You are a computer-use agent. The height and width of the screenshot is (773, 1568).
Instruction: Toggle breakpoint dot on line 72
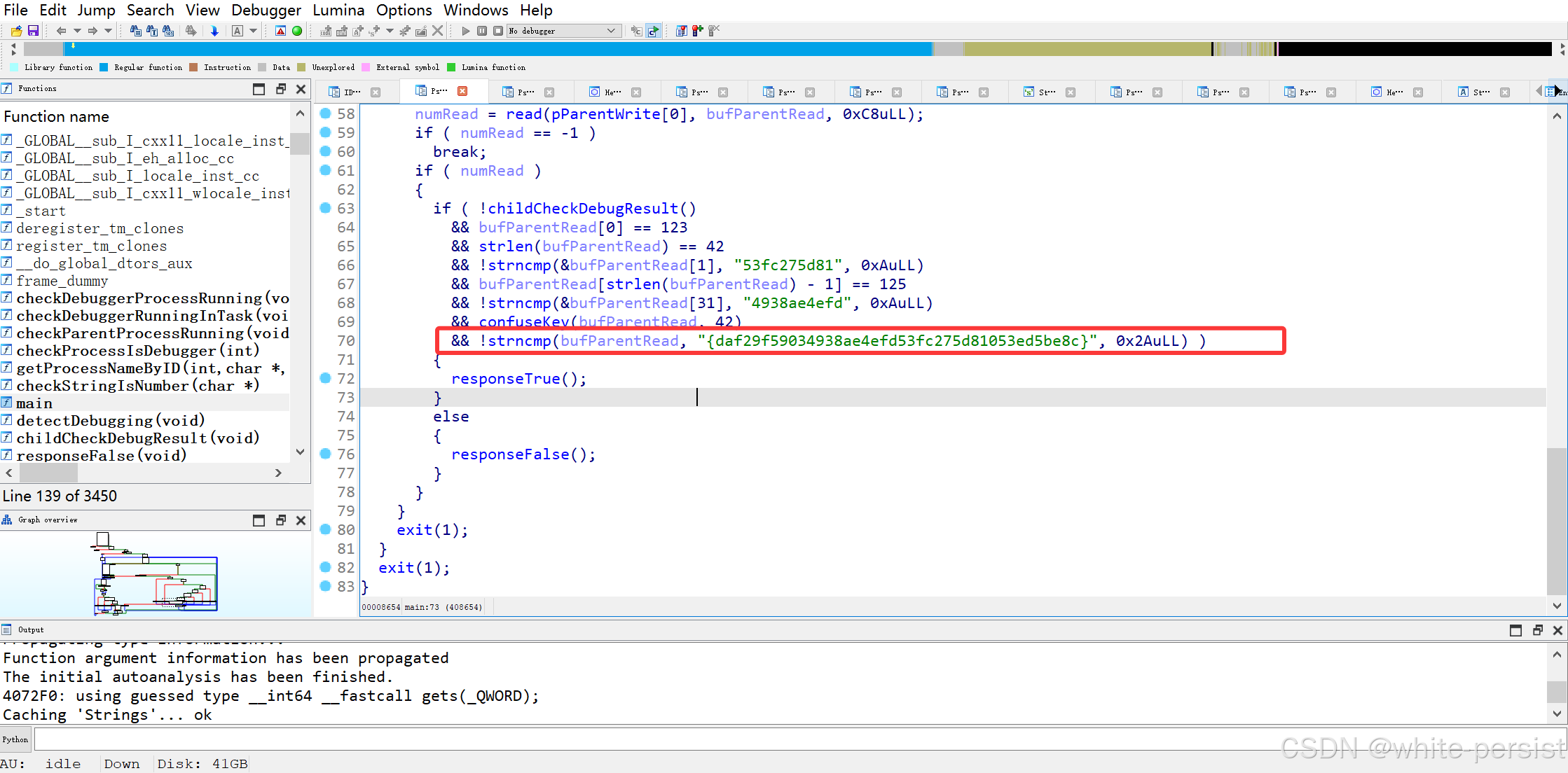click(325, 378)
